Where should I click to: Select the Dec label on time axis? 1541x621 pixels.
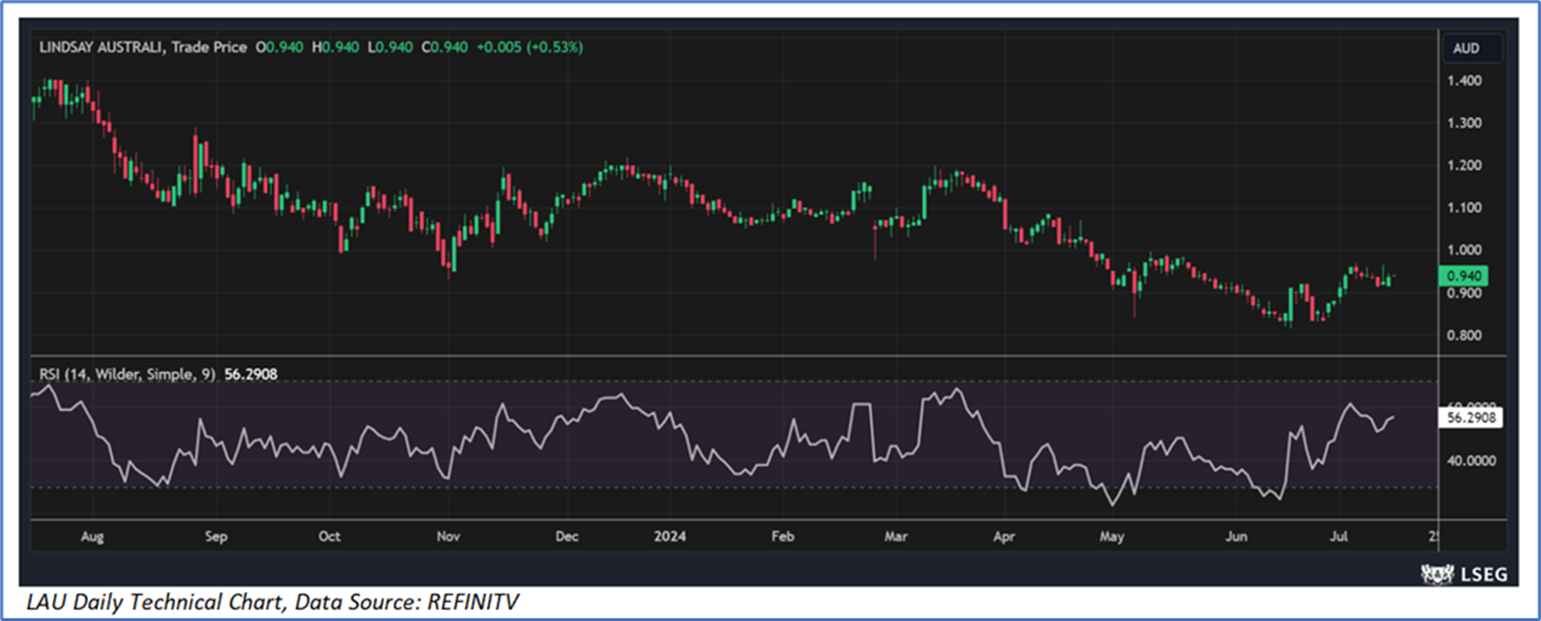[x=567, y=536]
